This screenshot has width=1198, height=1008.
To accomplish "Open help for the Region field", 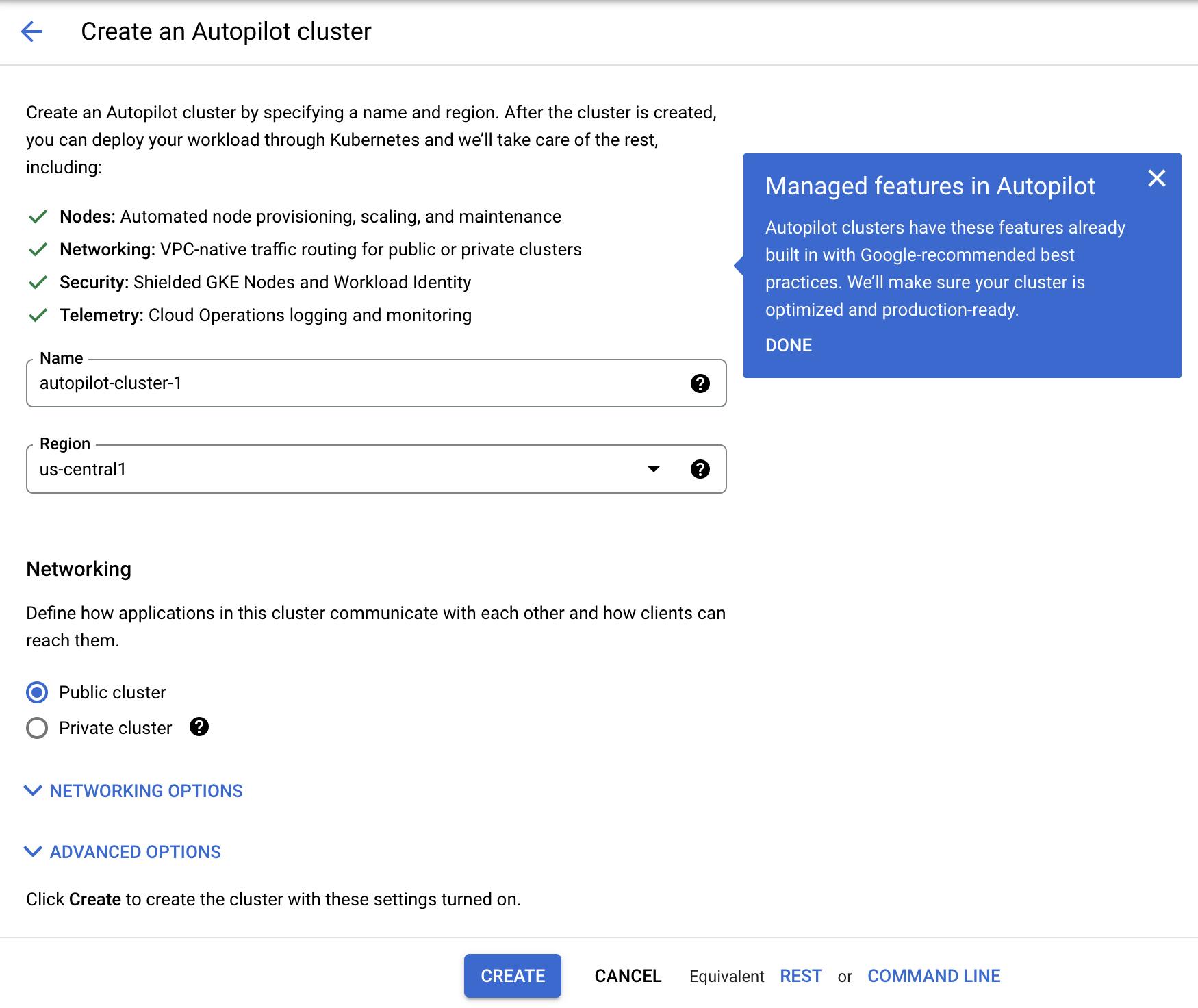I will [700, 469].
